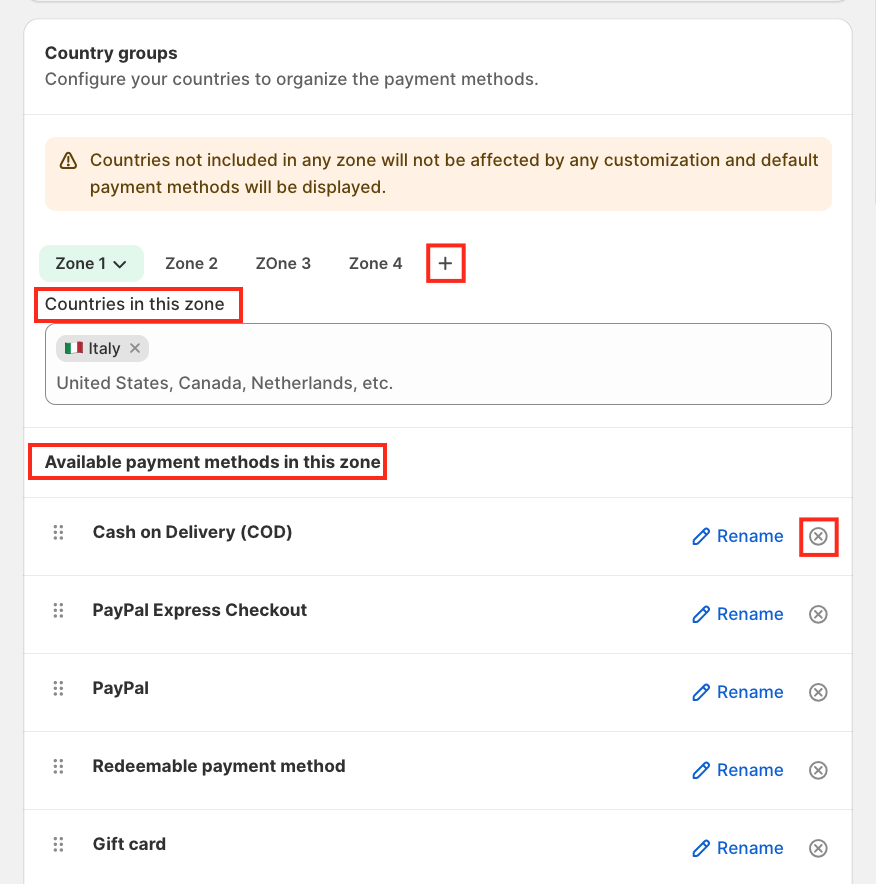The height and width of the screenshot is (884, 876).
Task: Click drag handle for Cash on Delivery
Action: pos(58,533)
